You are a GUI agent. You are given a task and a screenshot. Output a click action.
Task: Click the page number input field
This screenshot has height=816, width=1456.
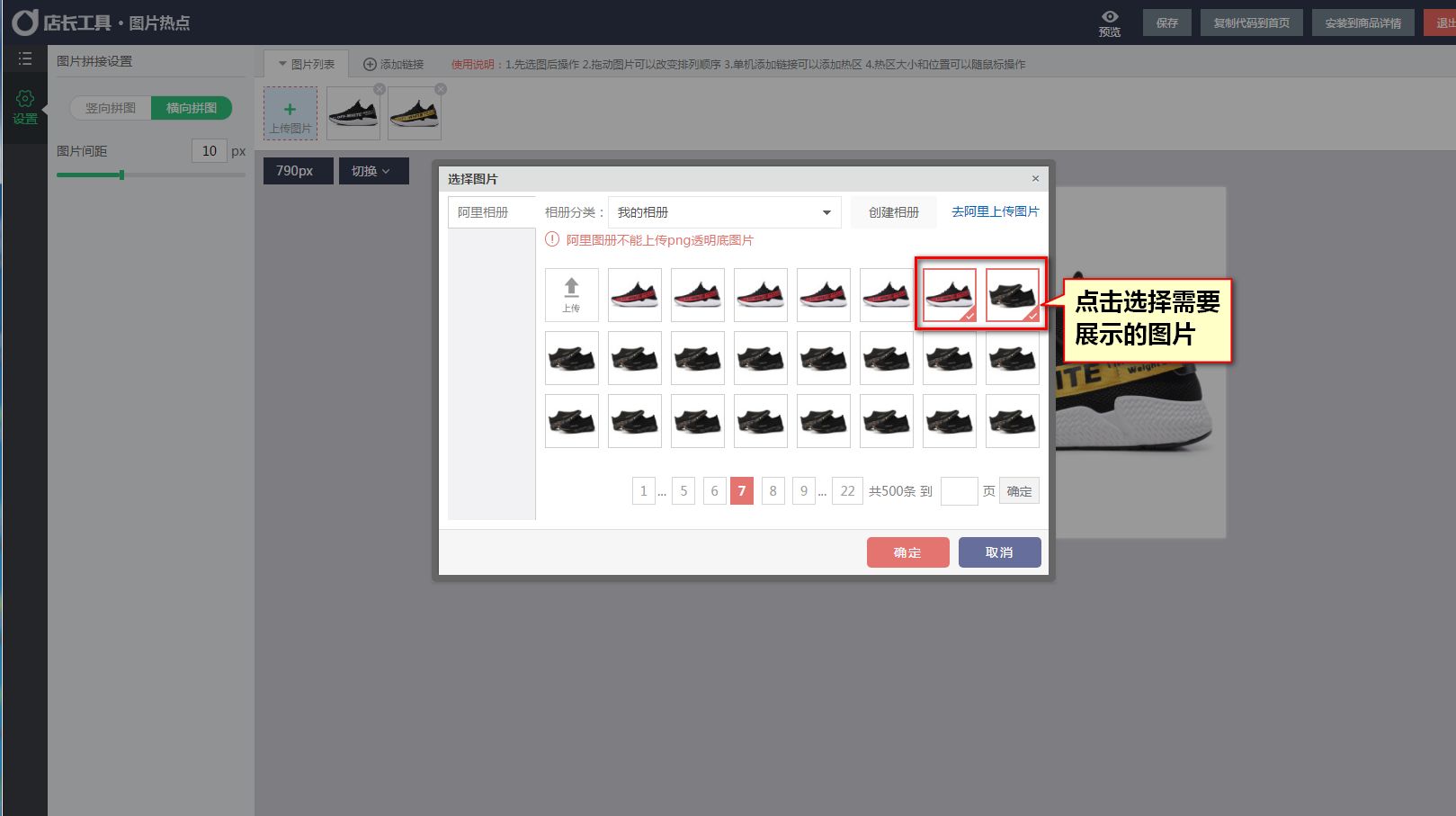(959, 491)
